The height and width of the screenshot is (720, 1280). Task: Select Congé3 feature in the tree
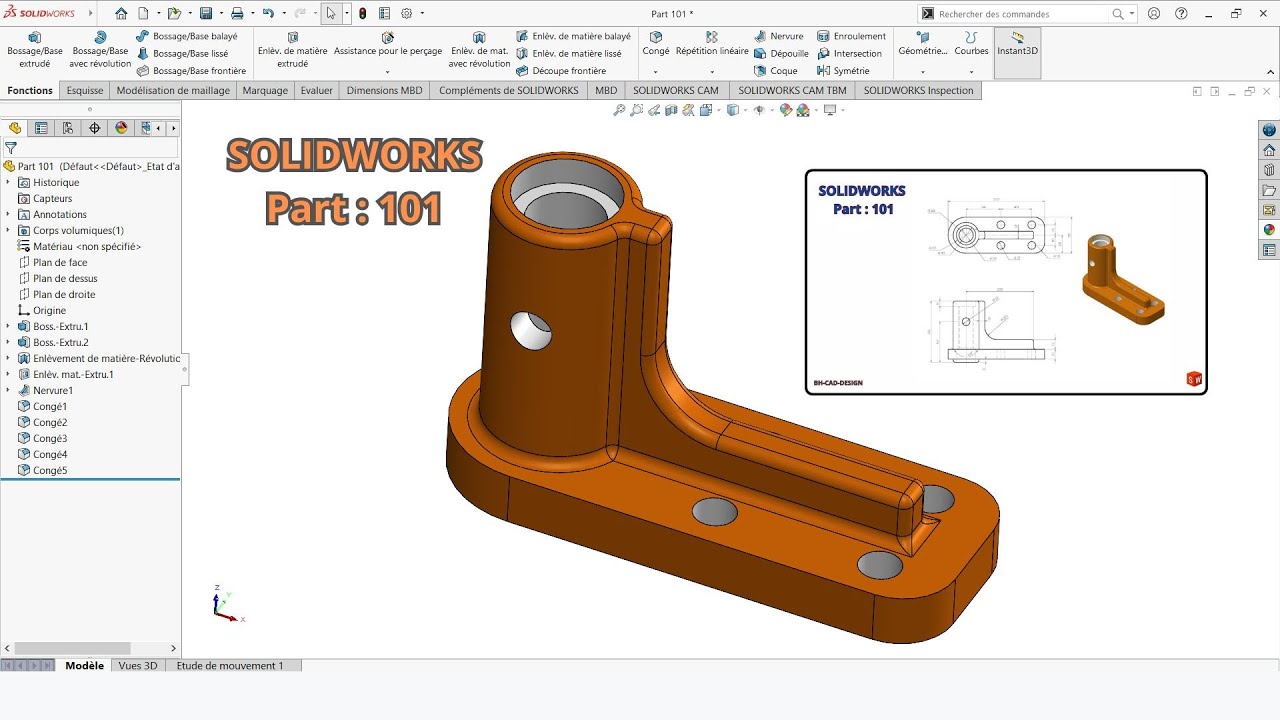[x=50, y=438]
